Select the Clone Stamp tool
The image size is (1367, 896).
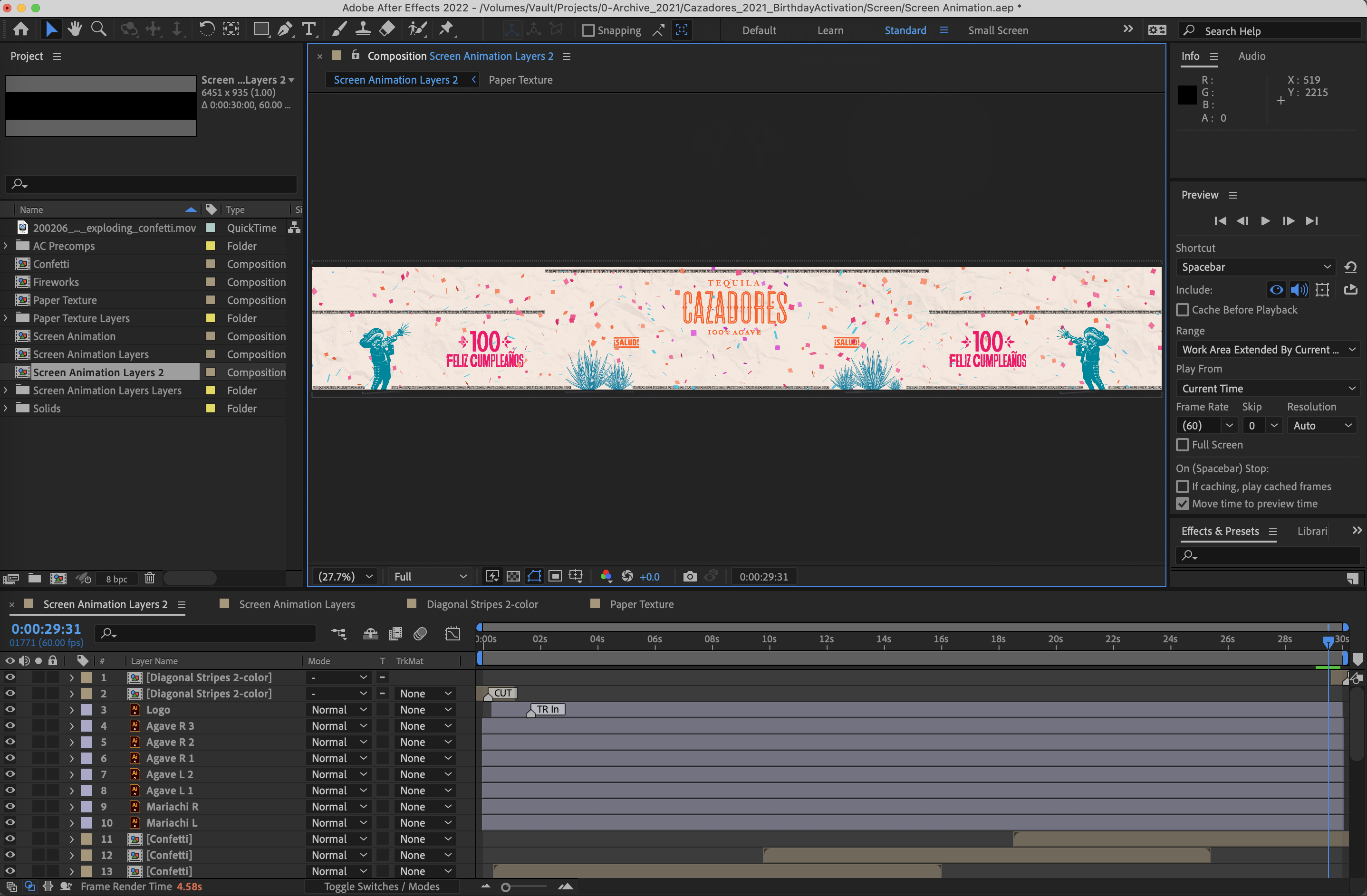coord(363,29)
